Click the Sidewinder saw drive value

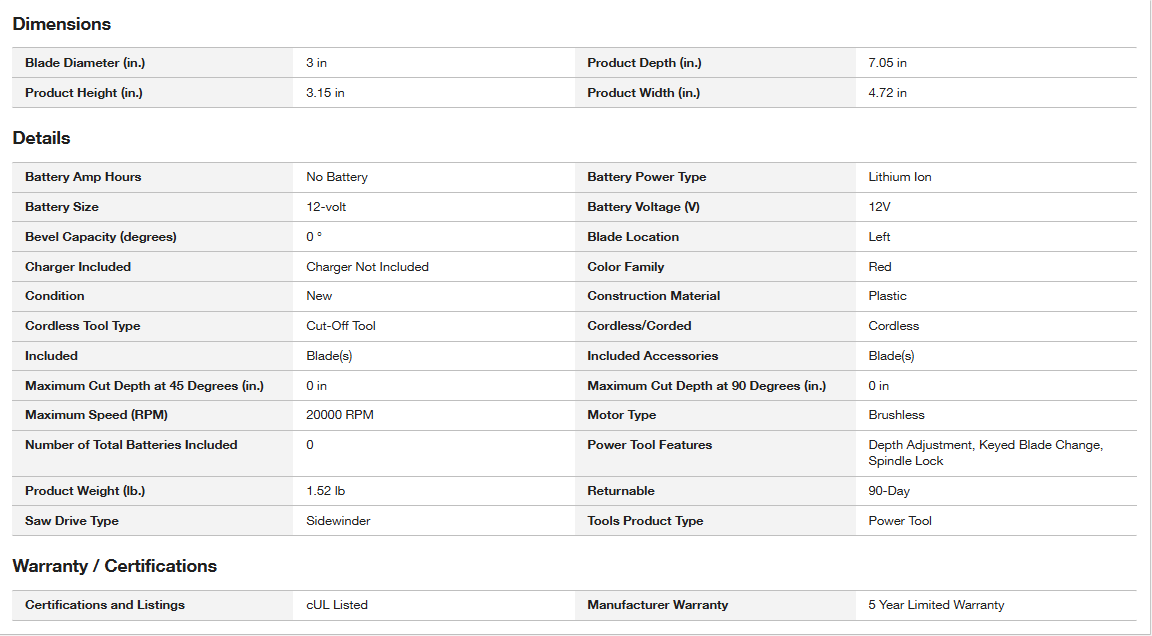pyautogui.click(x=338, y=521)
